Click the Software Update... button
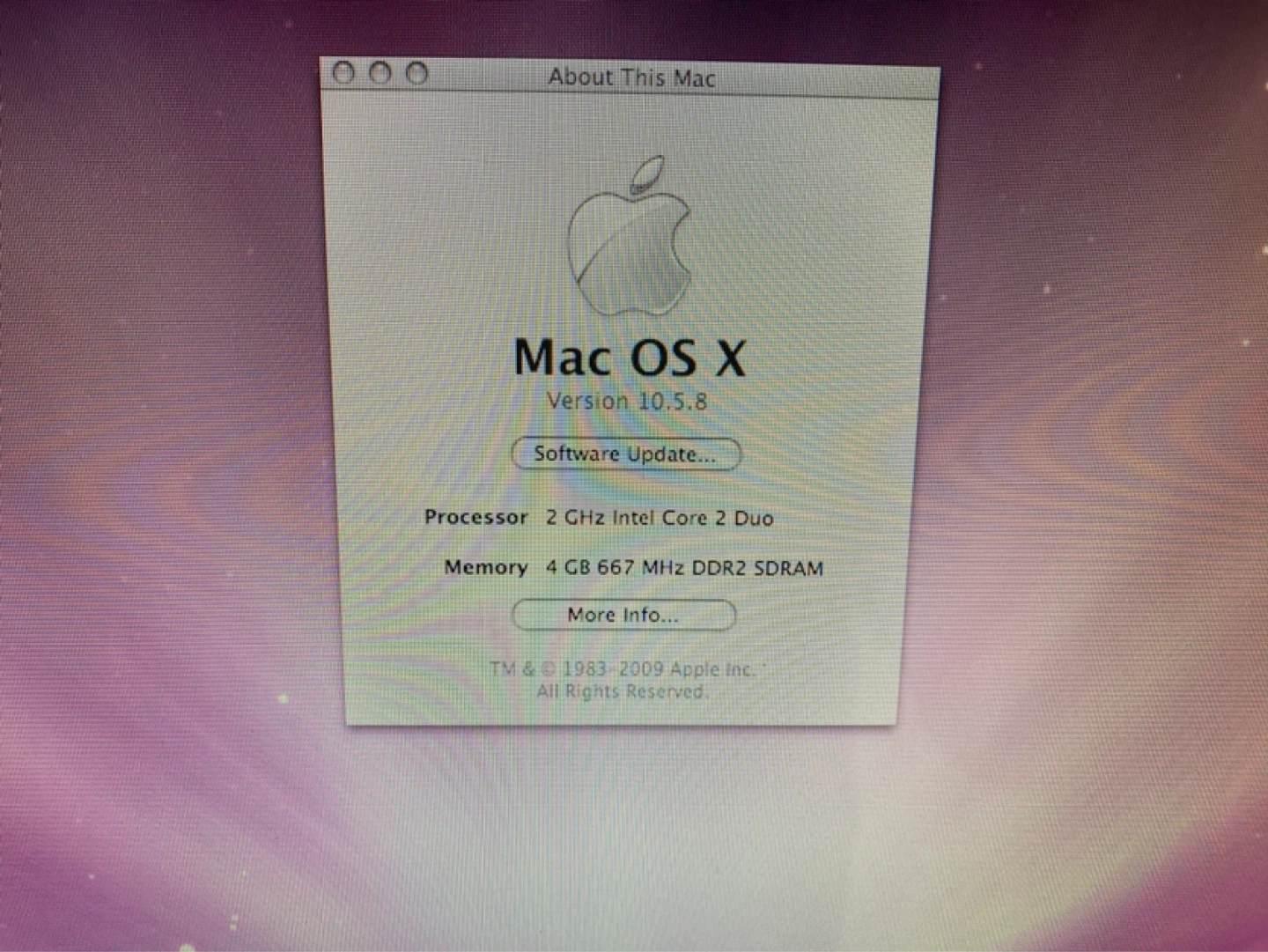This screenshot has height=952, width=1268. [x=626, y=454]
